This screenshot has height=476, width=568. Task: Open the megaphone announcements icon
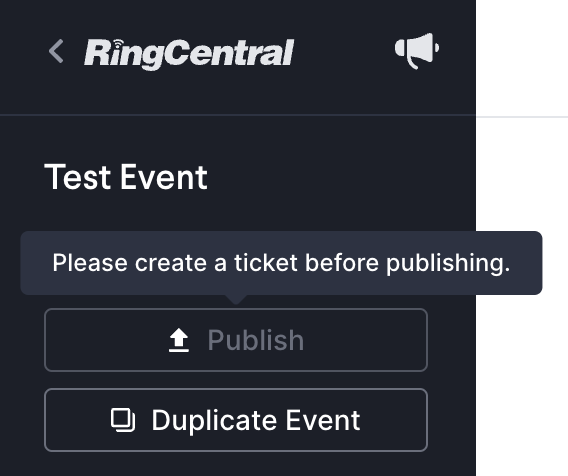click(x=417, y=51)
